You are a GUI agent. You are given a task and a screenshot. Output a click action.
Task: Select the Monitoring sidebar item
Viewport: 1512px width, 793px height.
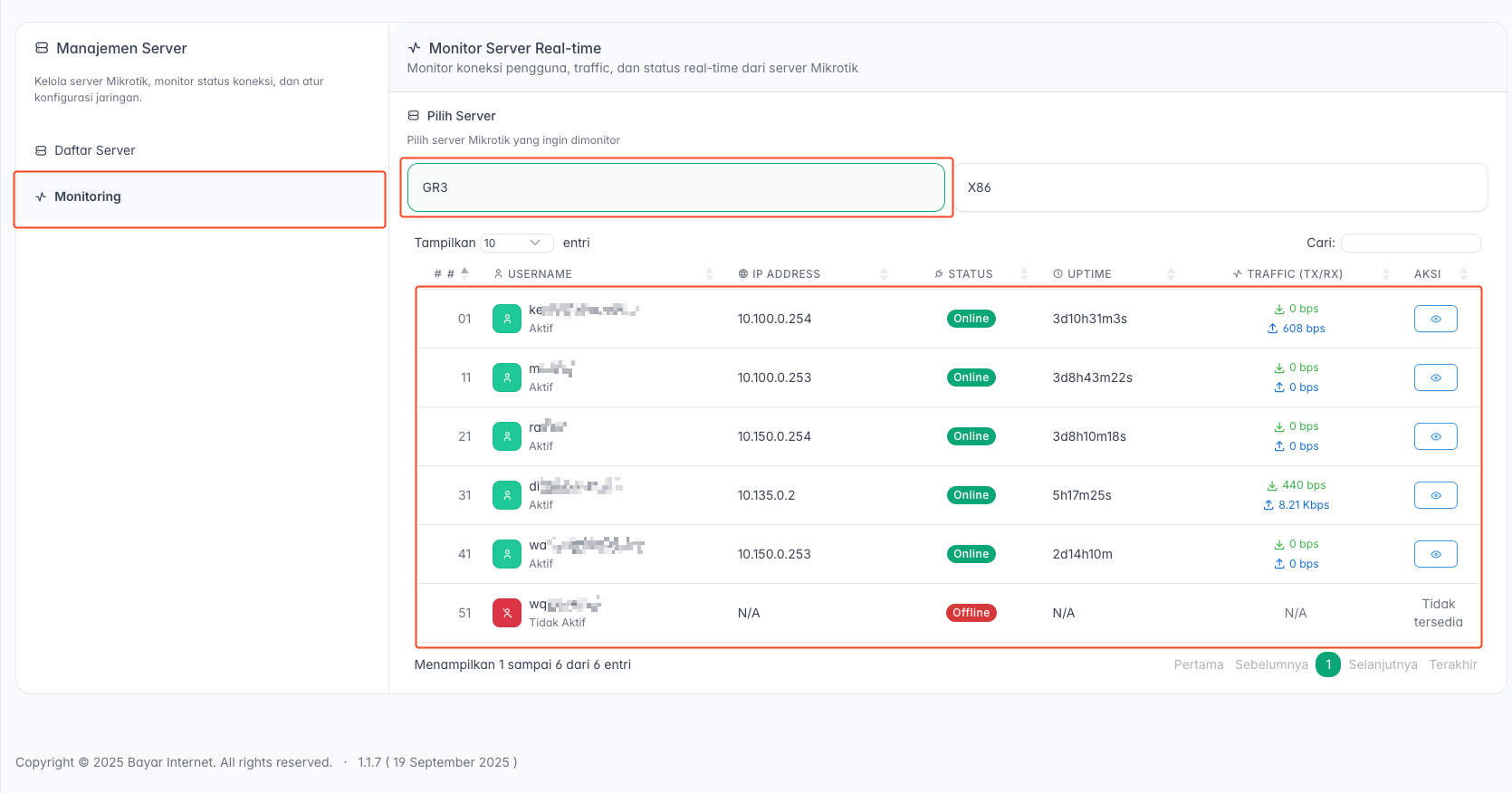(88, 196)
